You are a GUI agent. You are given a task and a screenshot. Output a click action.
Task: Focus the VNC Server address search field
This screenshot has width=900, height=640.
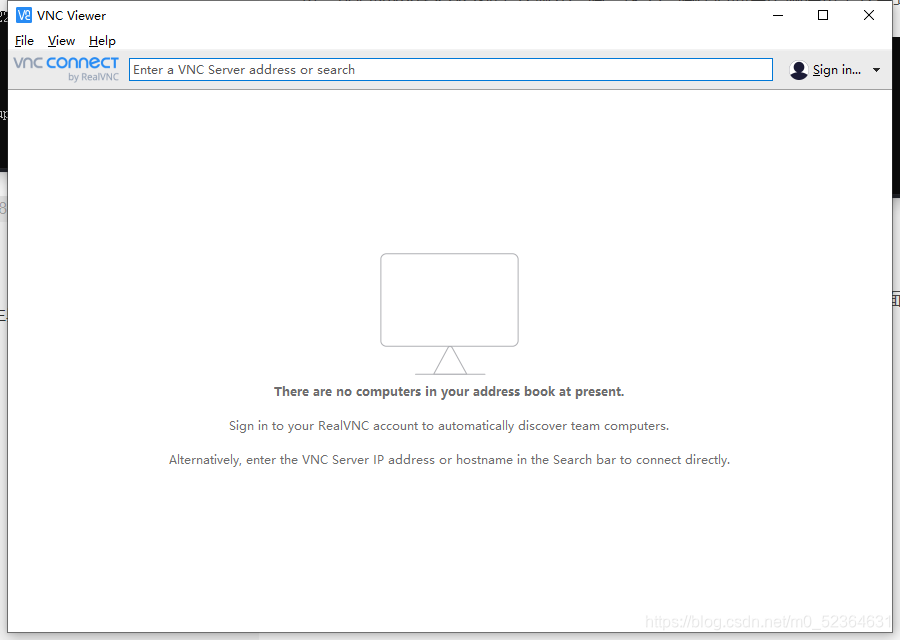pos(451,69)
